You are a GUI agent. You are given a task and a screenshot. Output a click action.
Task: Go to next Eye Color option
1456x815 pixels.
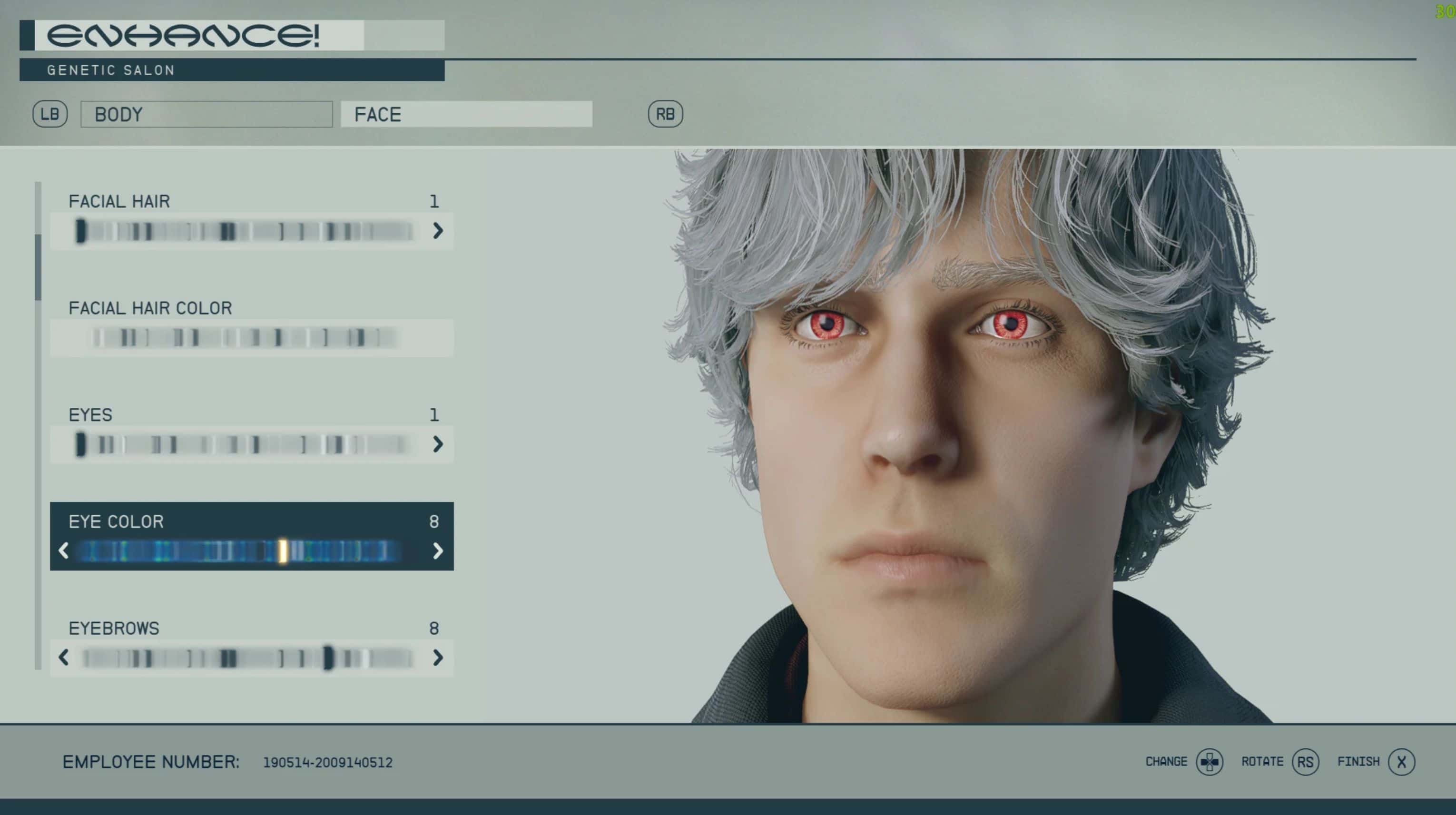[x=437, y=550]
